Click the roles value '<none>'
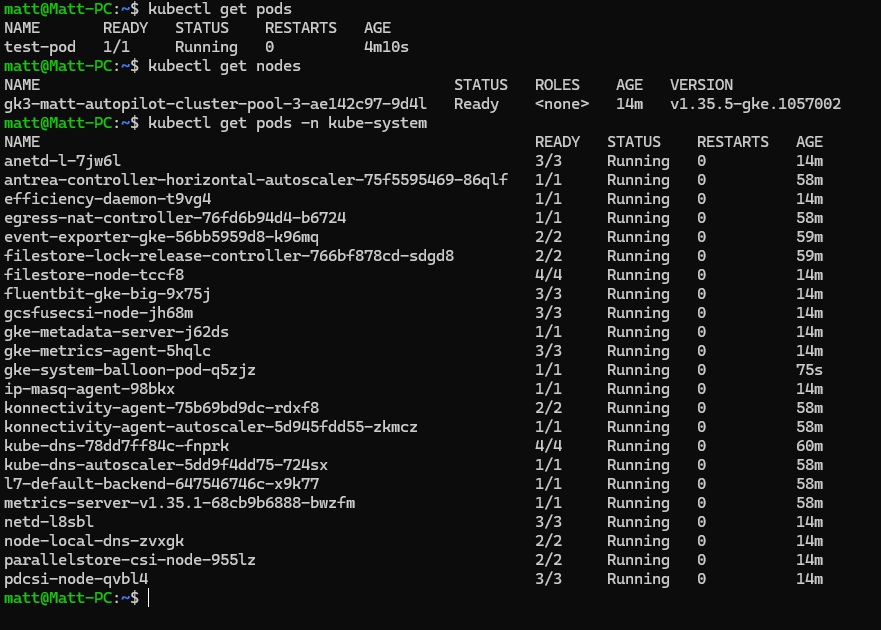881x630 pixels. point(562,104)
